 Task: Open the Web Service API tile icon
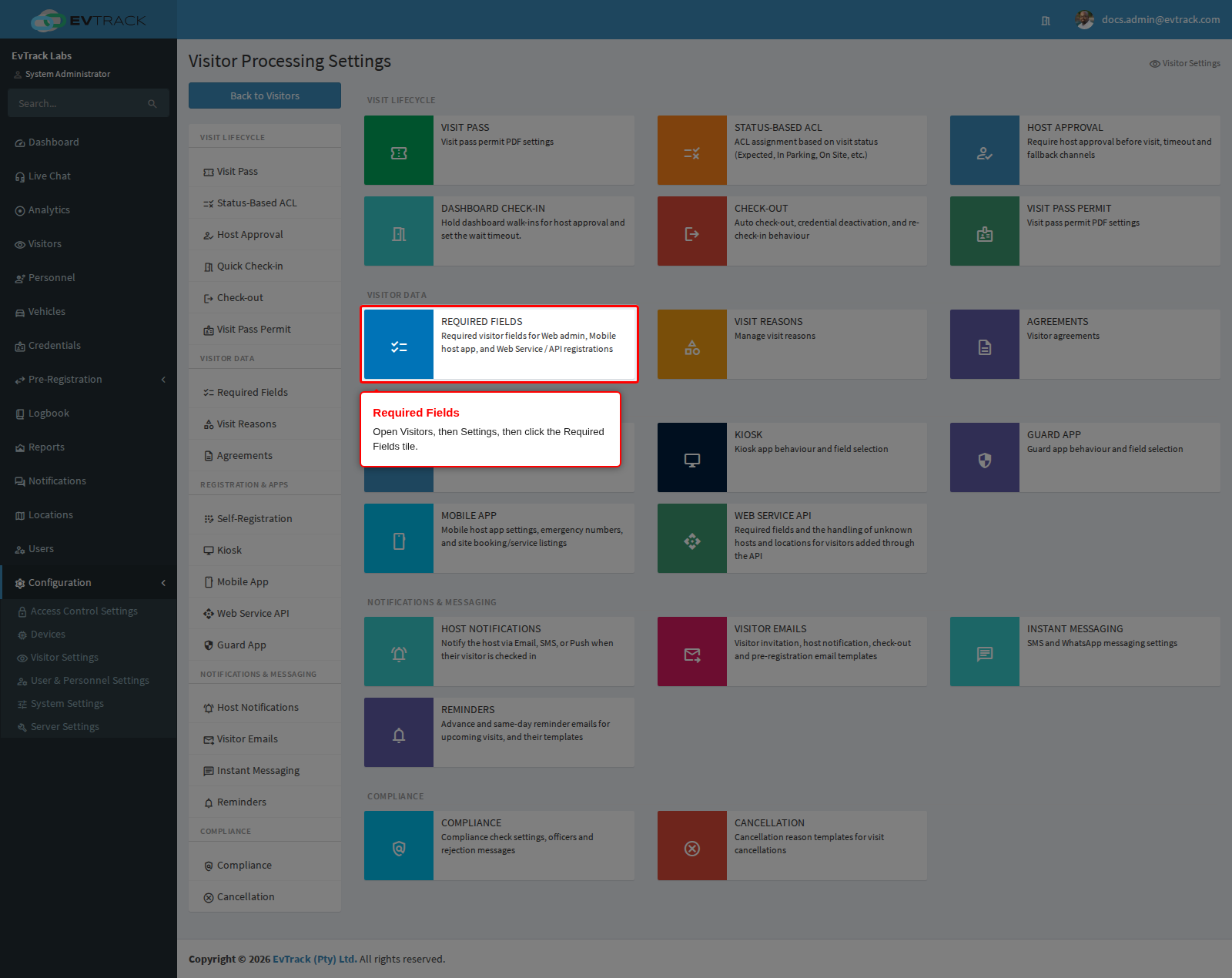coord(692,538)
